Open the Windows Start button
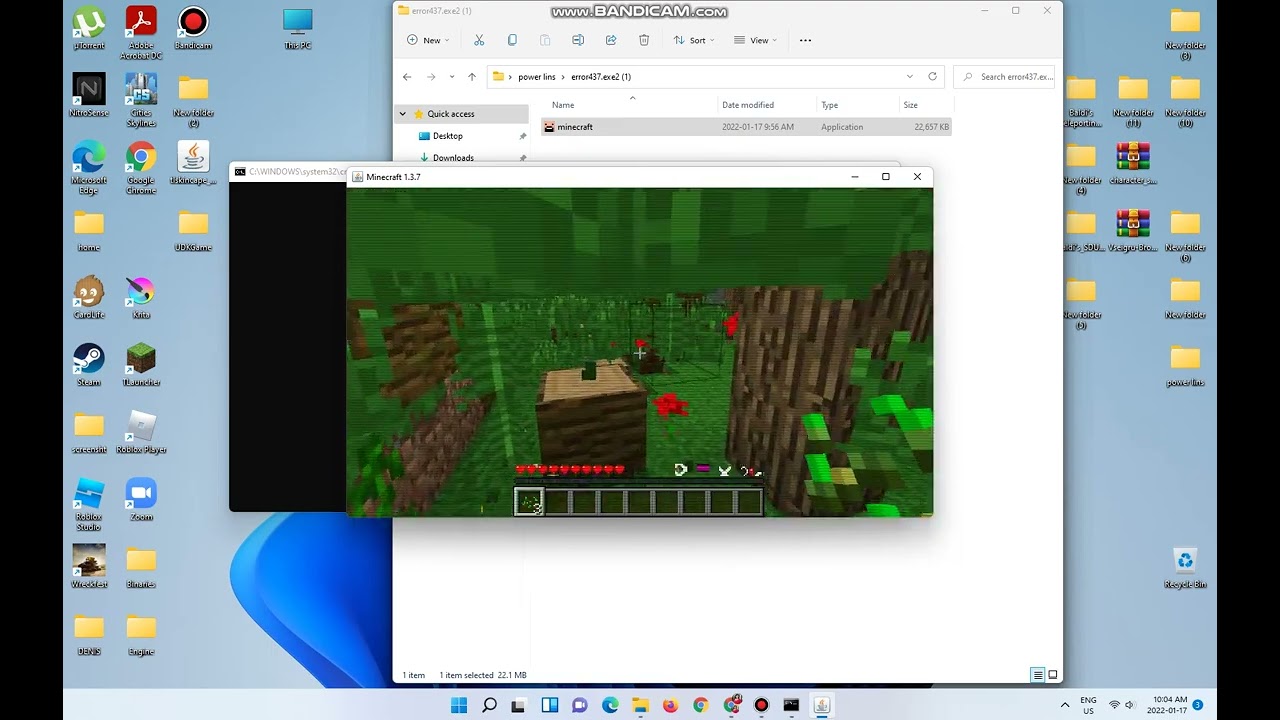This screenshot has height=720, width=1280. [459, 705]
